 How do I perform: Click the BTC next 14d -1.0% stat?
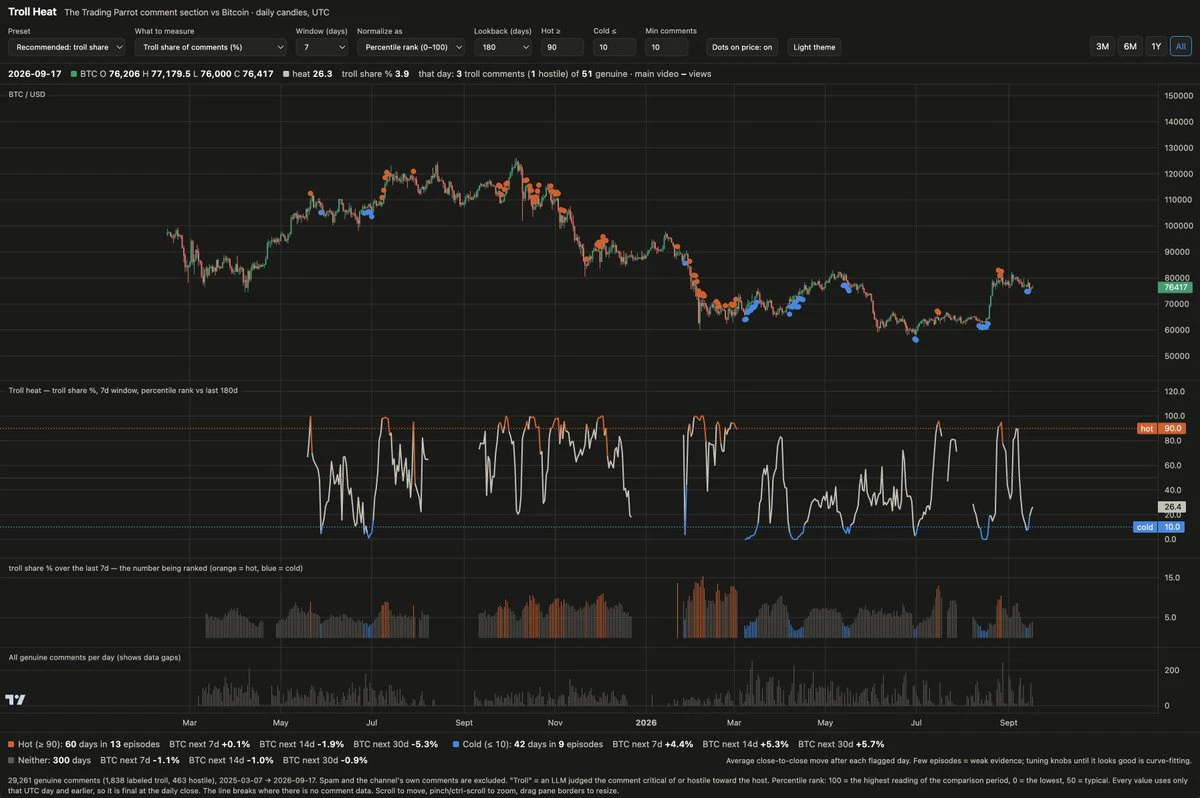233,761
